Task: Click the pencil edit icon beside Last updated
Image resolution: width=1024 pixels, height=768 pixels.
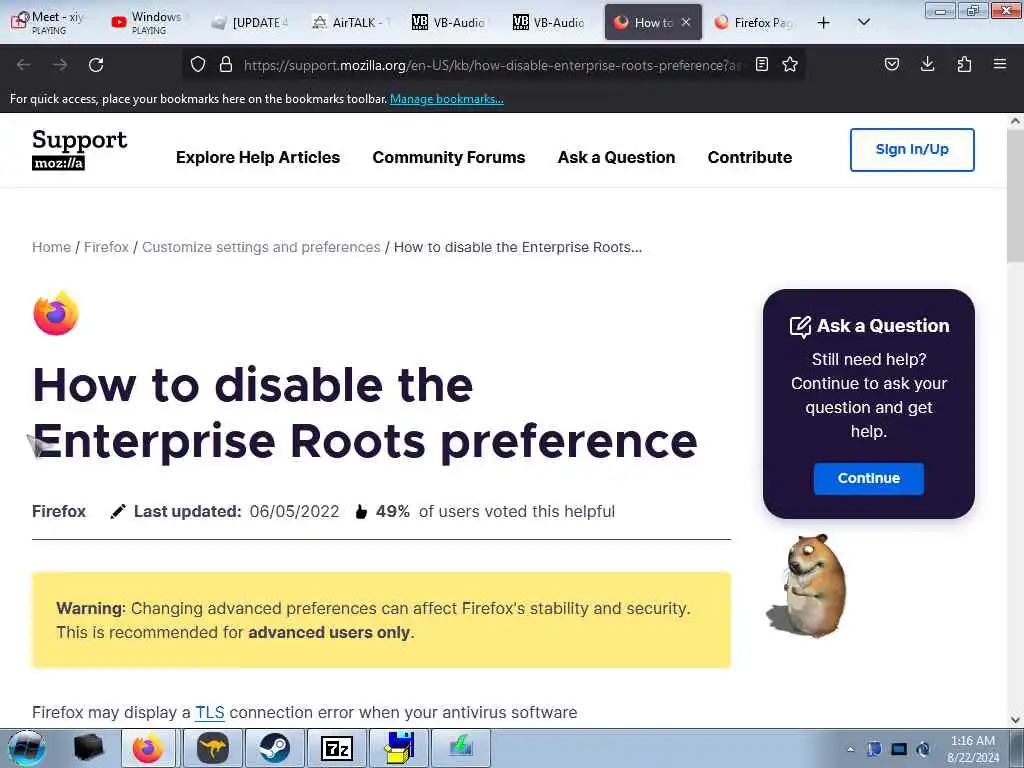Action: (x=118, y=511)
